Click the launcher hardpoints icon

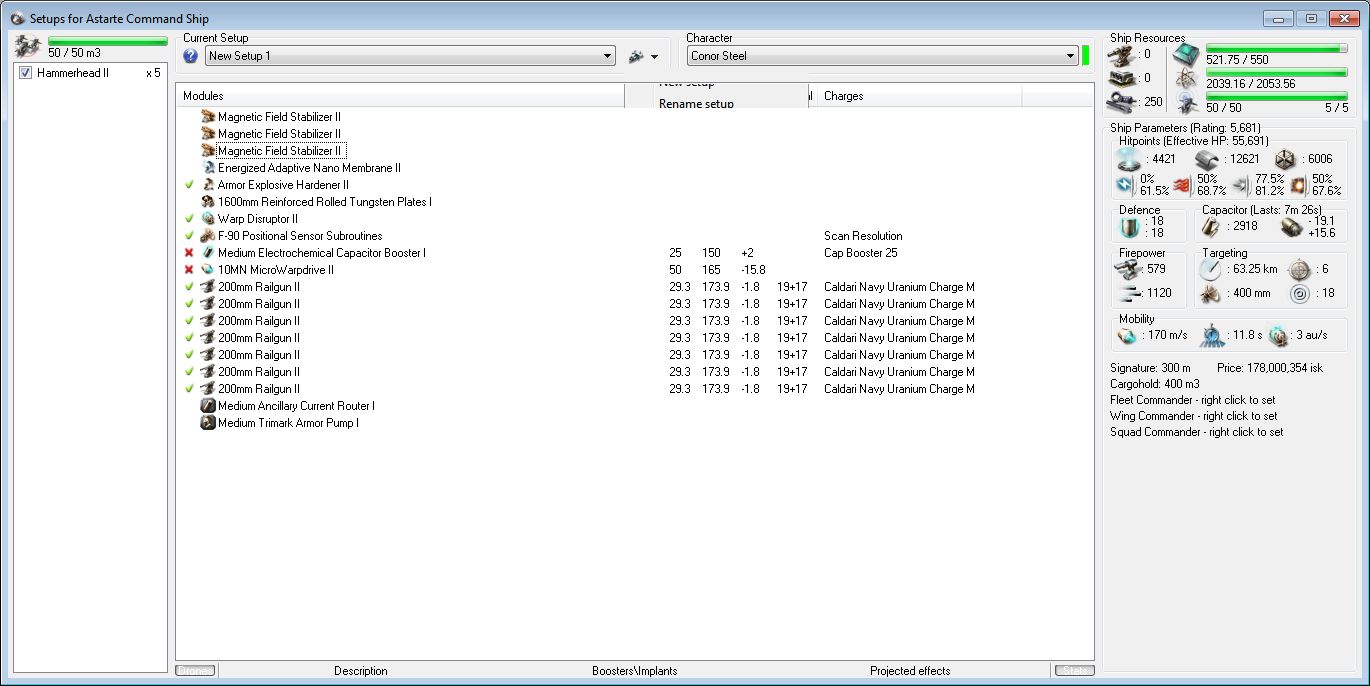click(x=1121, y=78)
